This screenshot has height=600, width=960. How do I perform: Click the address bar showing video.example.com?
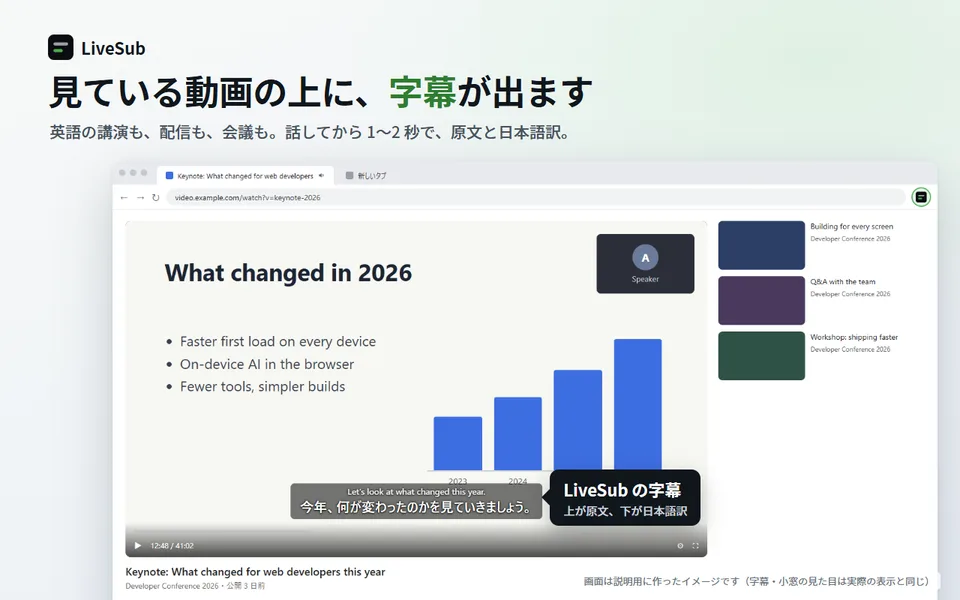536,198
